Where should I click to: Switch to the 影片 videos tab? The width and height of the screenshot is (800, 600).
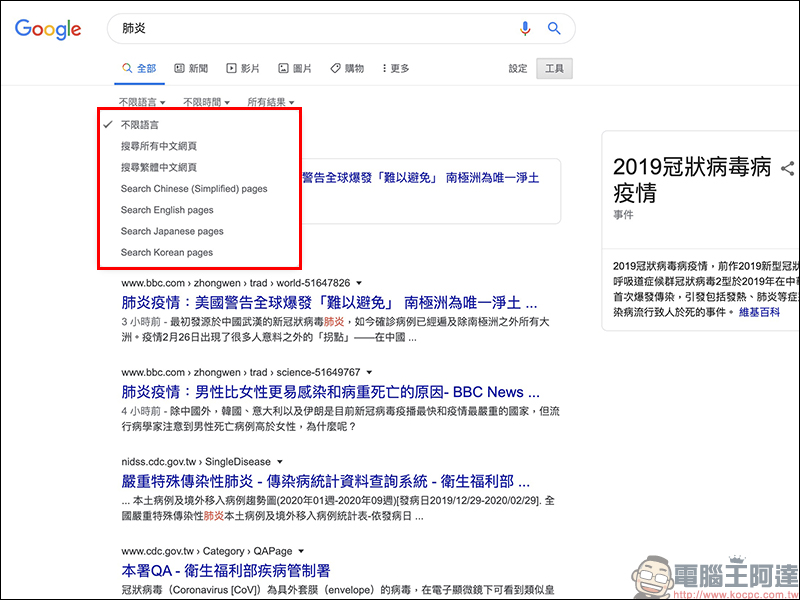[243, 69]
